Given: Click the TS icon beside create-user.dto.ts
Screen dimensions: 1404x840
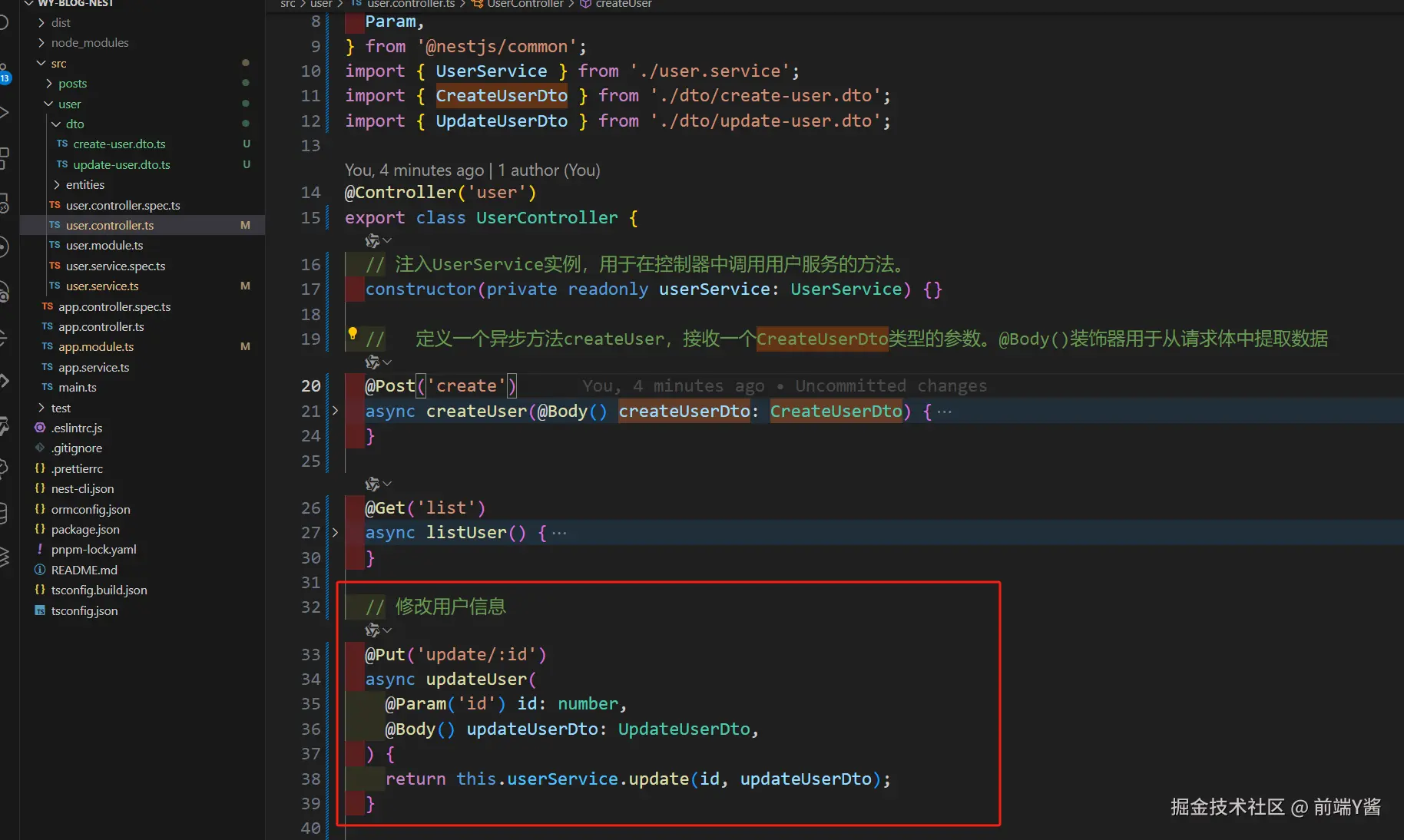Looking at the screenshot, I should pyautogui.click(x=62, y=144).
